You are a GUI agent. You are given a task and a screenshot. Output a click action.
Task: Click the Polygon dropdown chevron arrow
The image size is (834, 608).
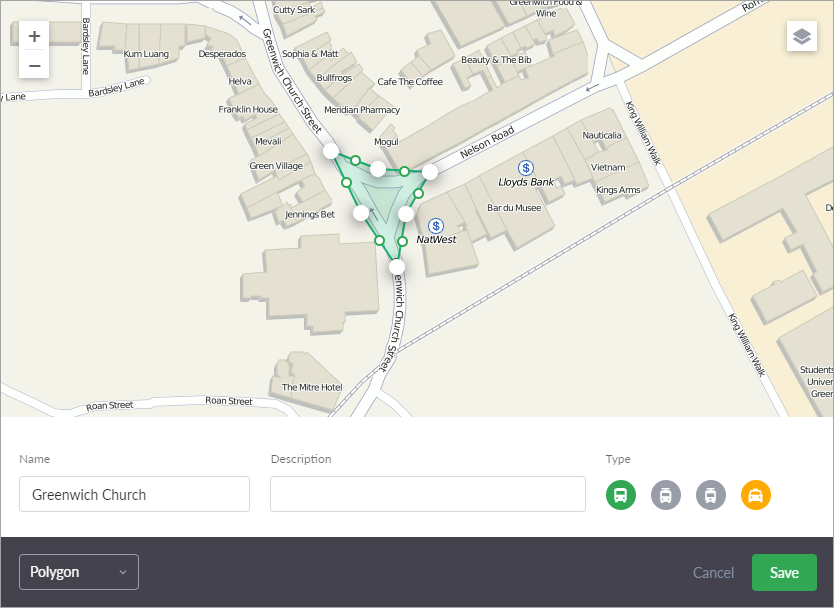(x=123, y=572)
